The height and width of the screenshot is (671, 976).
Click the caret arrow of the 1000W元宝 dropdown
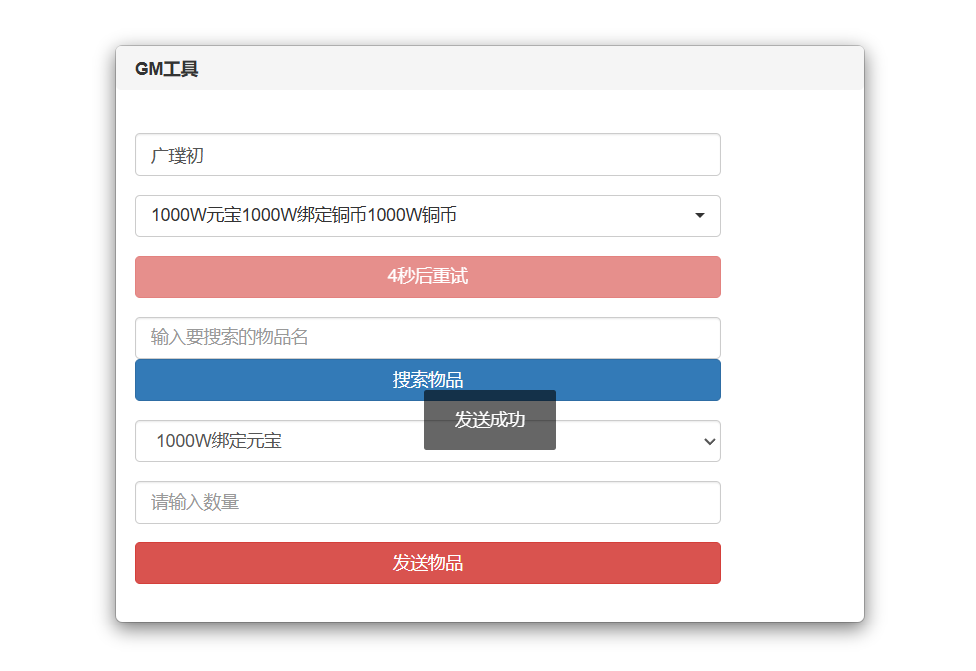coord(699,216)
